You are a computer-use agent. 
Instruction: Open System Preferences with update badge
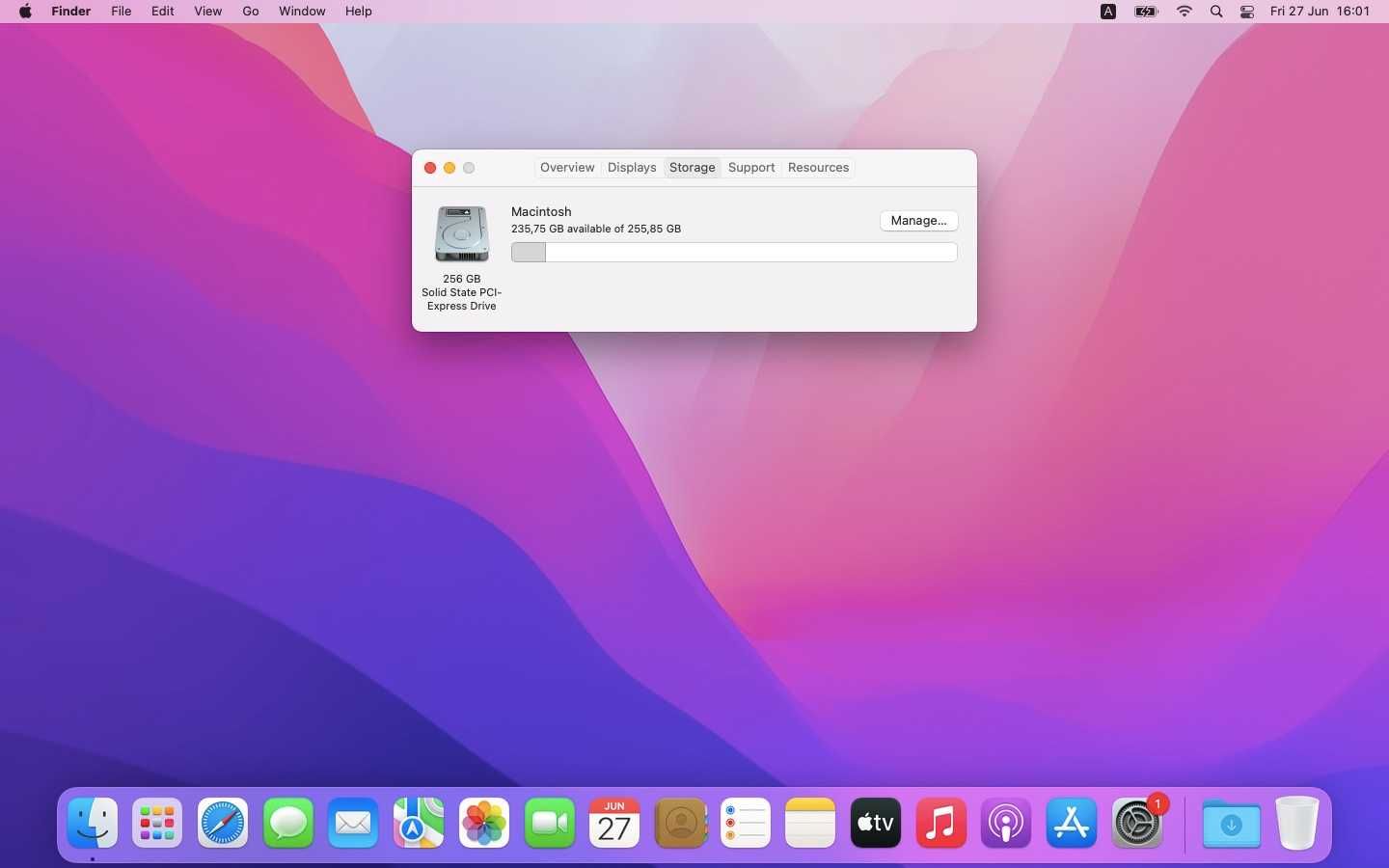(x=1138, y=824)
